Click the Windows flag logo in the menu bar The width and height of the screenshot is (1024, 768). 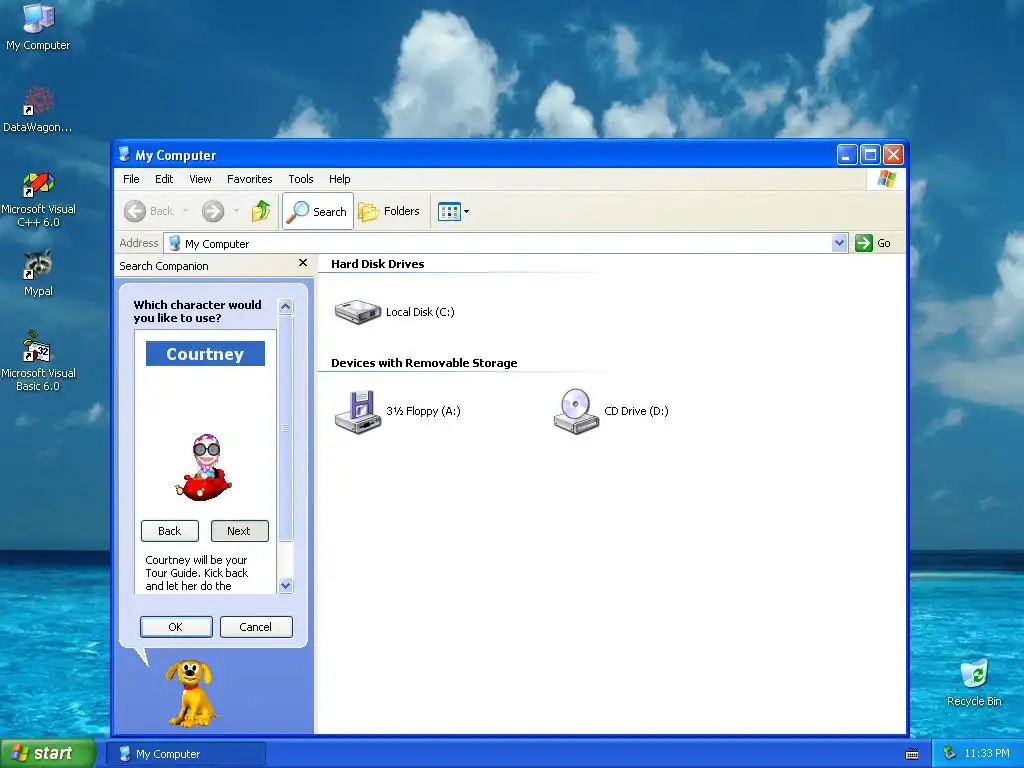(886, 178)
